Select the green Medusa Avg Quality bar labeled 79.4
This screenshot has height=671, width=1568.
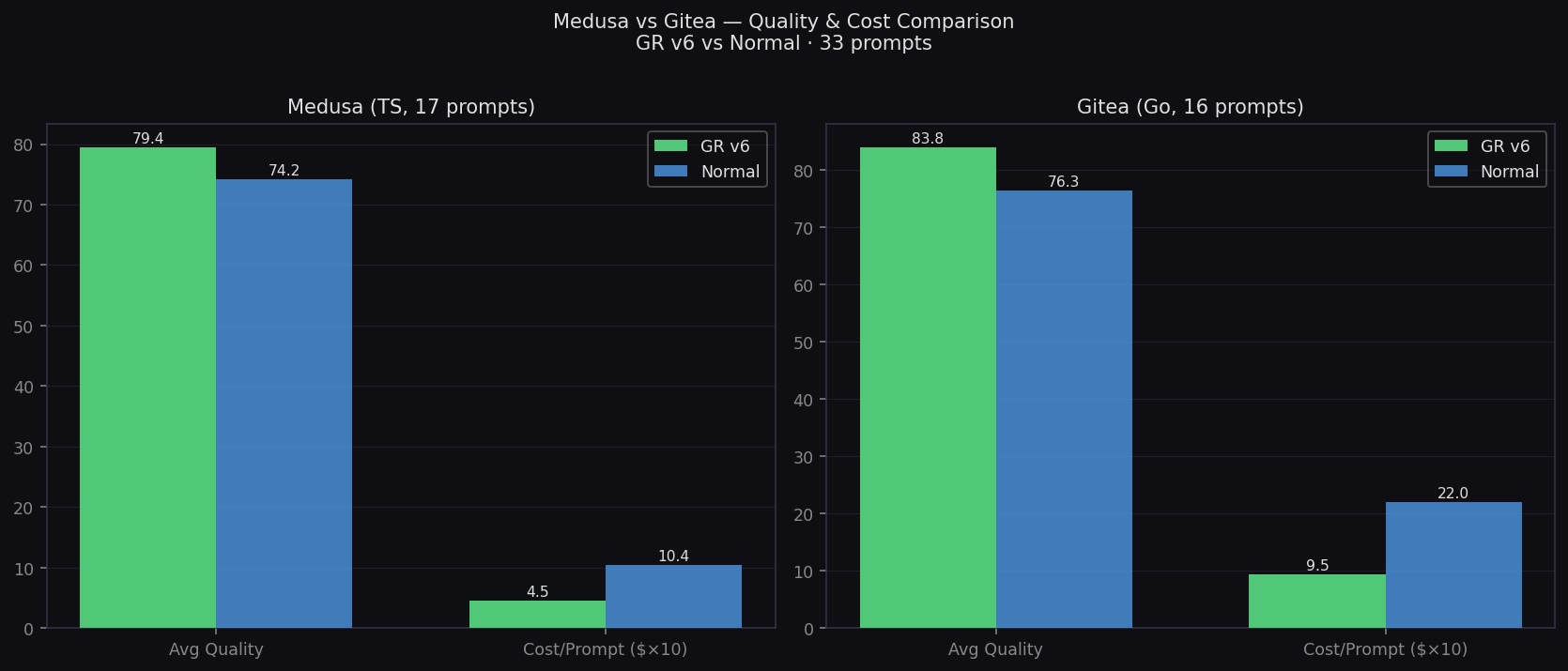pyautogui.click(x=147, y=387)
